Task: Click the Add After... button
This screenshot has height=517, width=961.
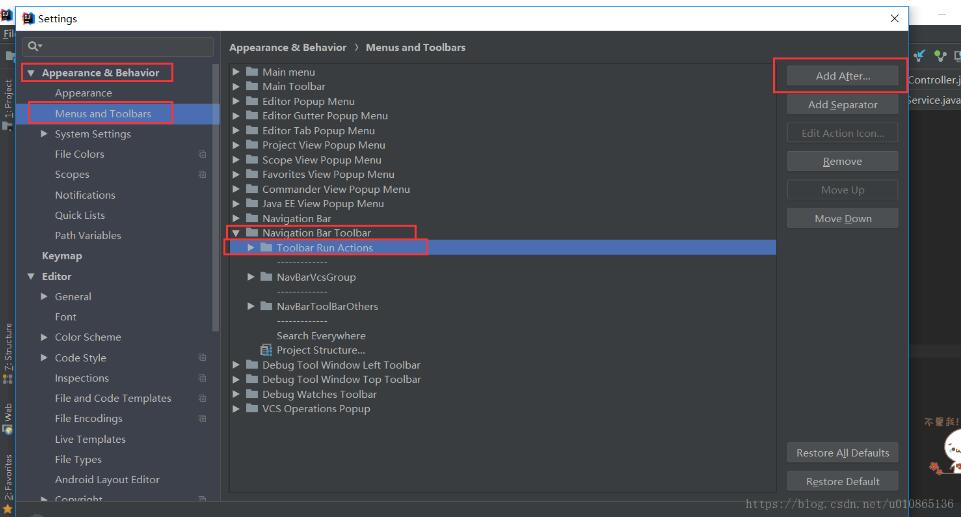Action: (x=842, y=76)
